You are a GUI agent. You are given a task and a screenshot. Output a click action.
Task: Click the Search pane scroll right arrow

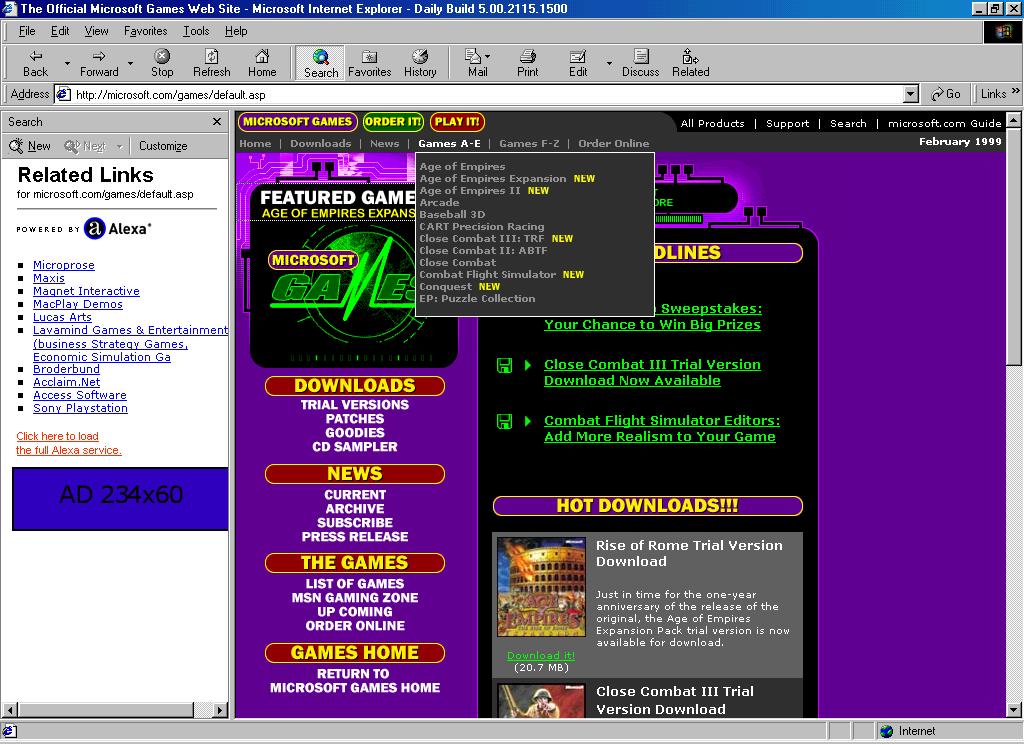220,710
